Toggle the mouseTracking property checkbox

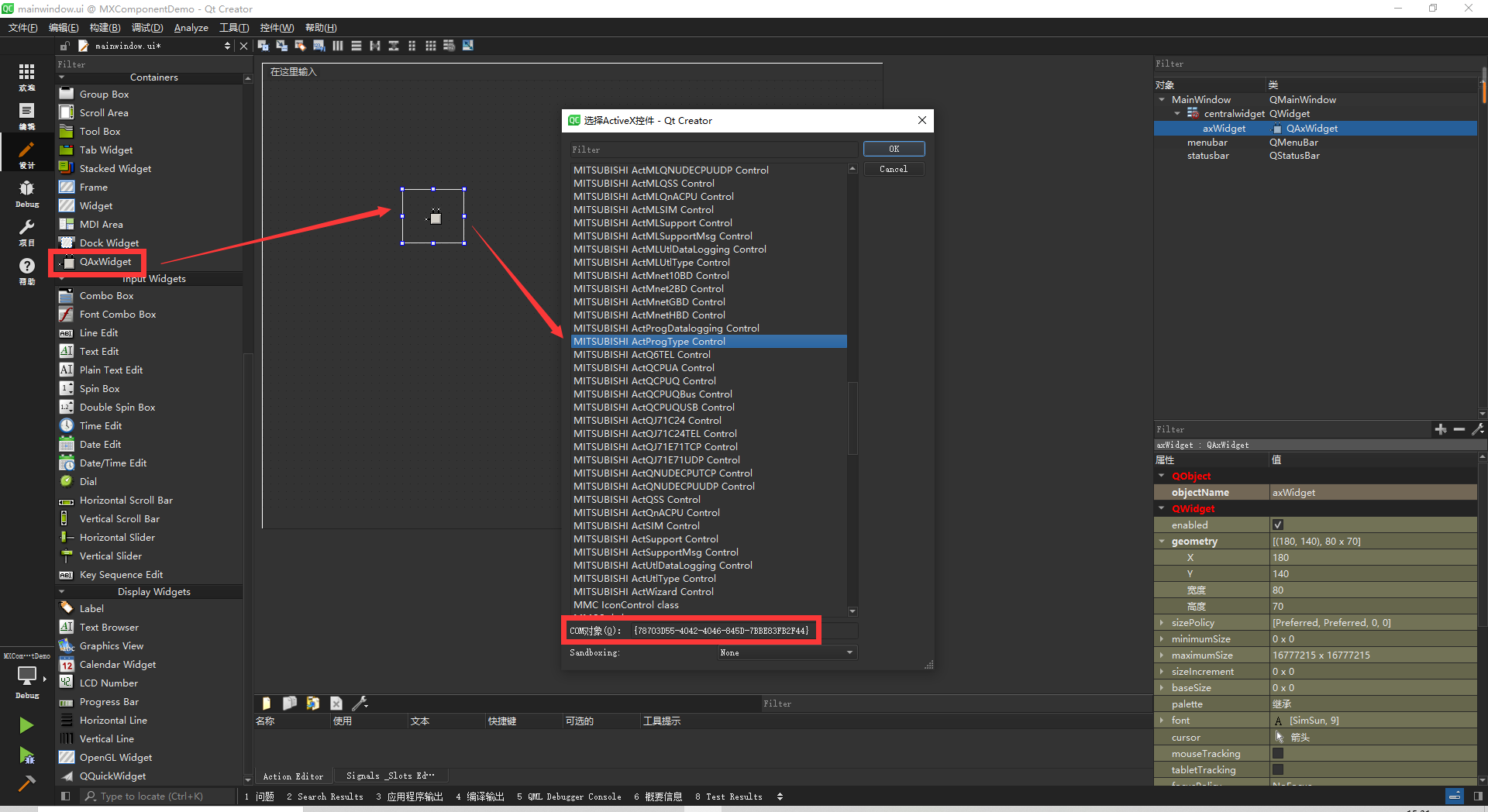(x=1278, y=753)
